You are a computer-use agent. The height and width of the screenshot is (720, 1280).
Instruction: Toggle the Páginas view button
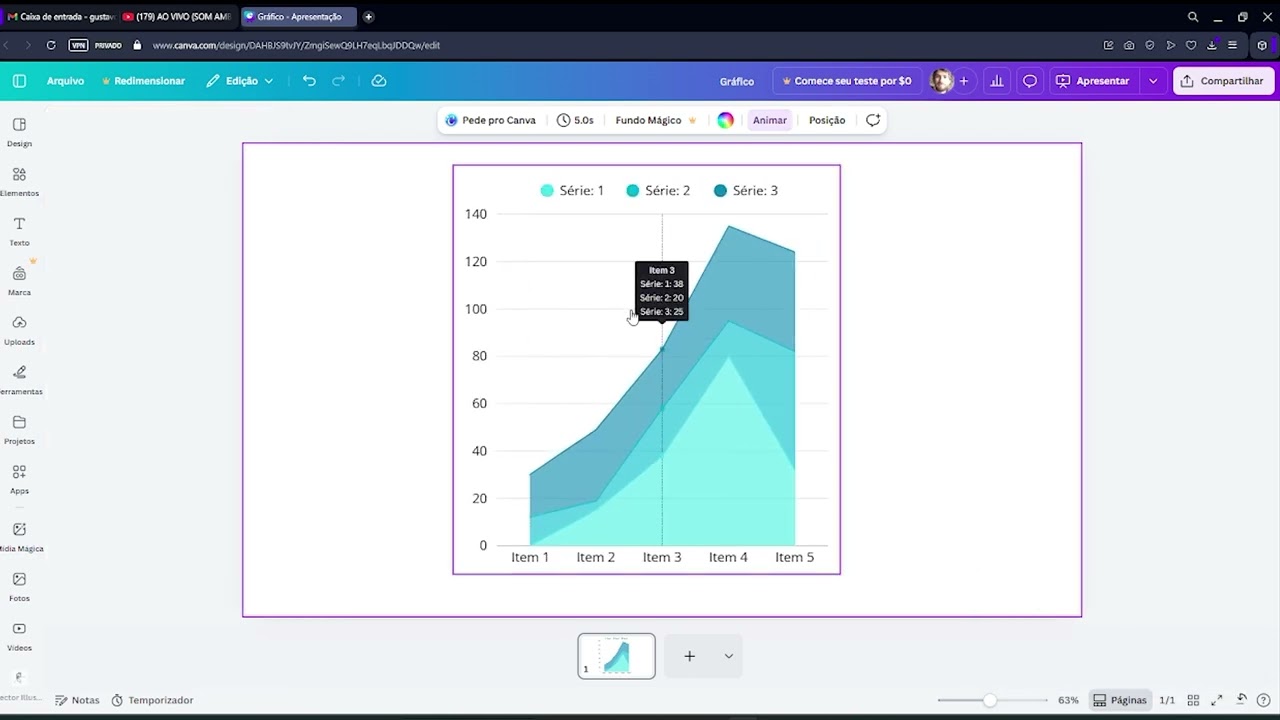[1119, 700]
